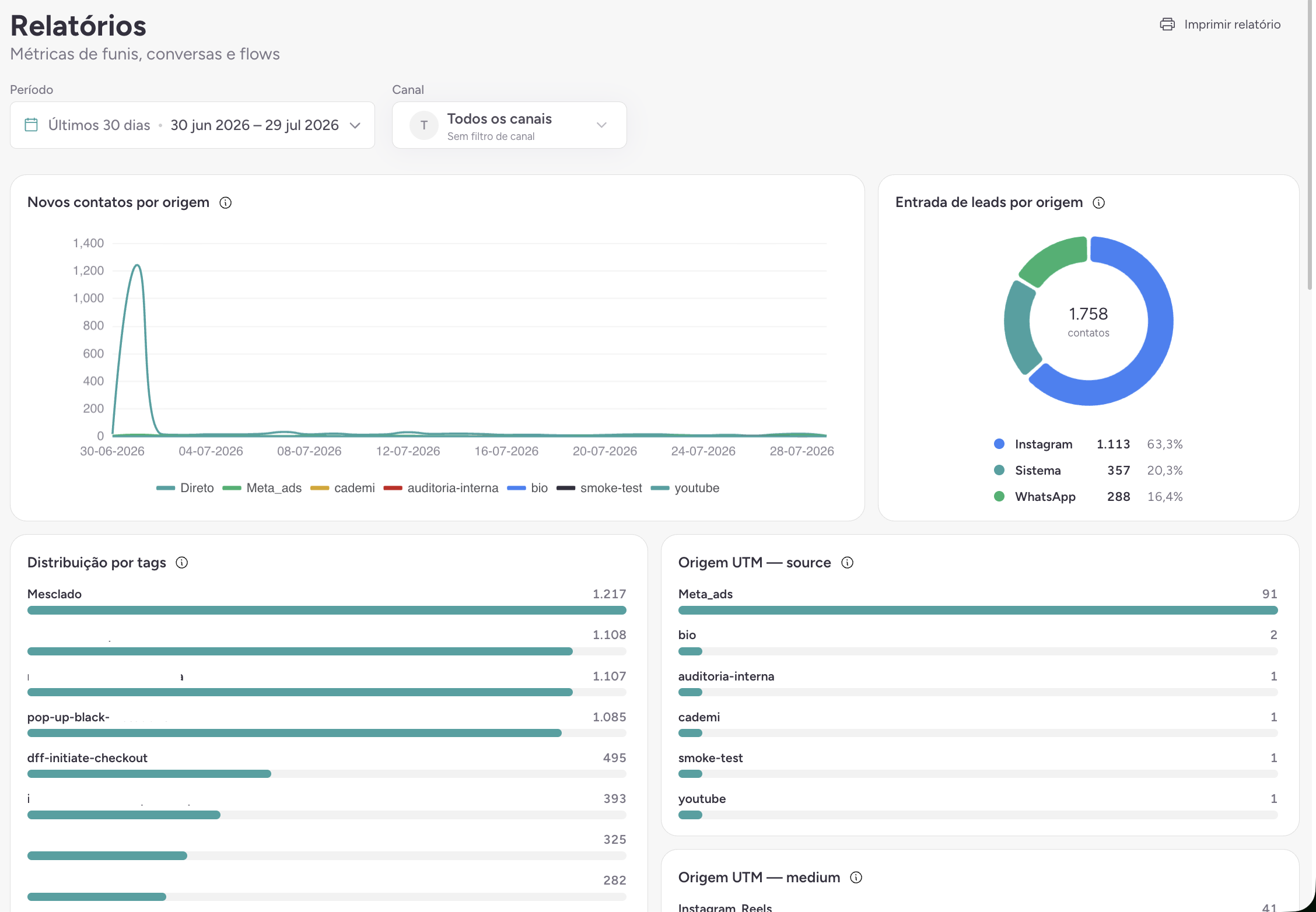
Task: Open info icon beside Entrada de leads por origem
Action: [1098, 202]
